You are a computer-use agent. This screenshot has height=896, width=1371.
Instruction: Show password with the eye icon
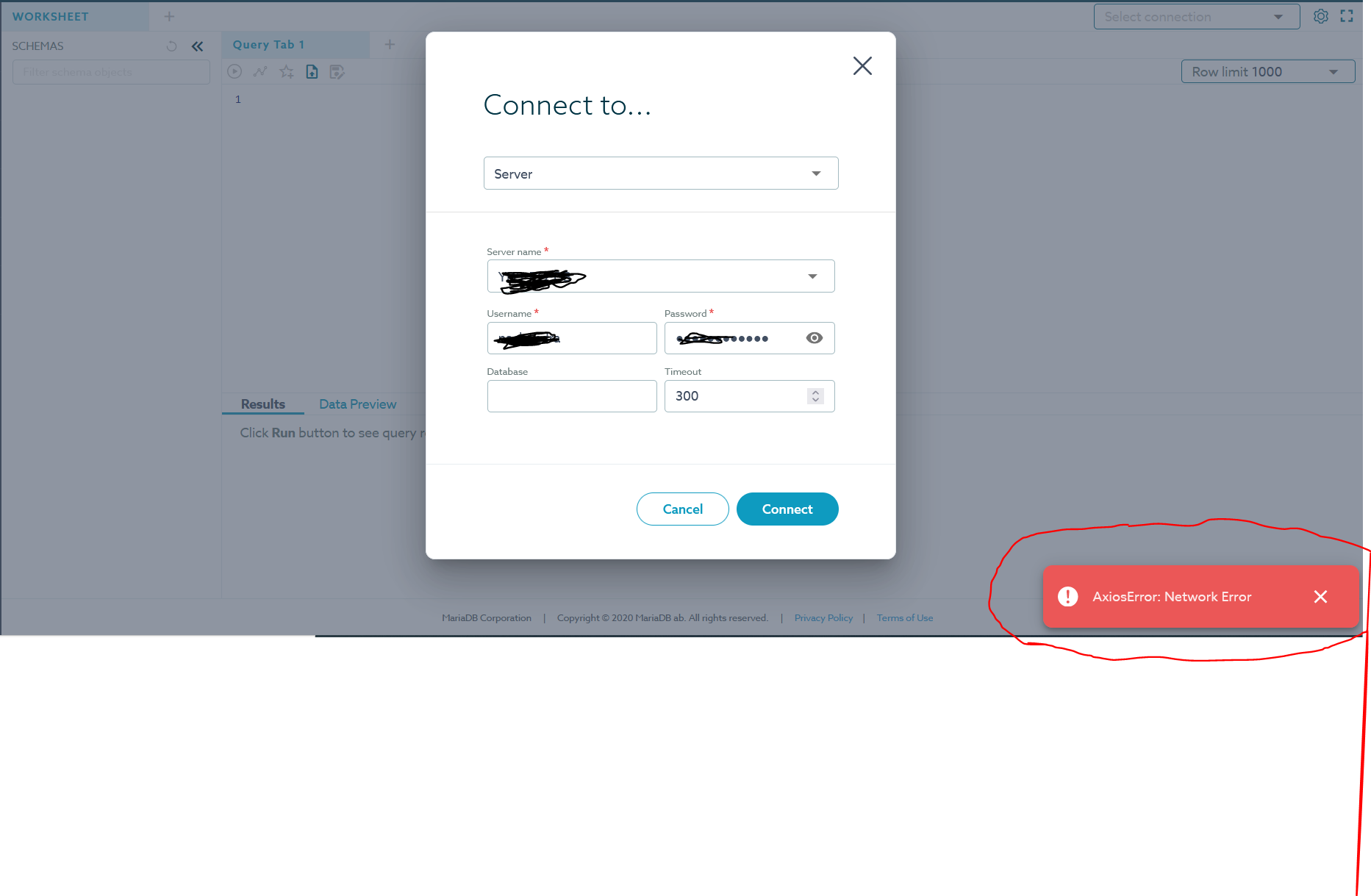[x=814, y=338]
